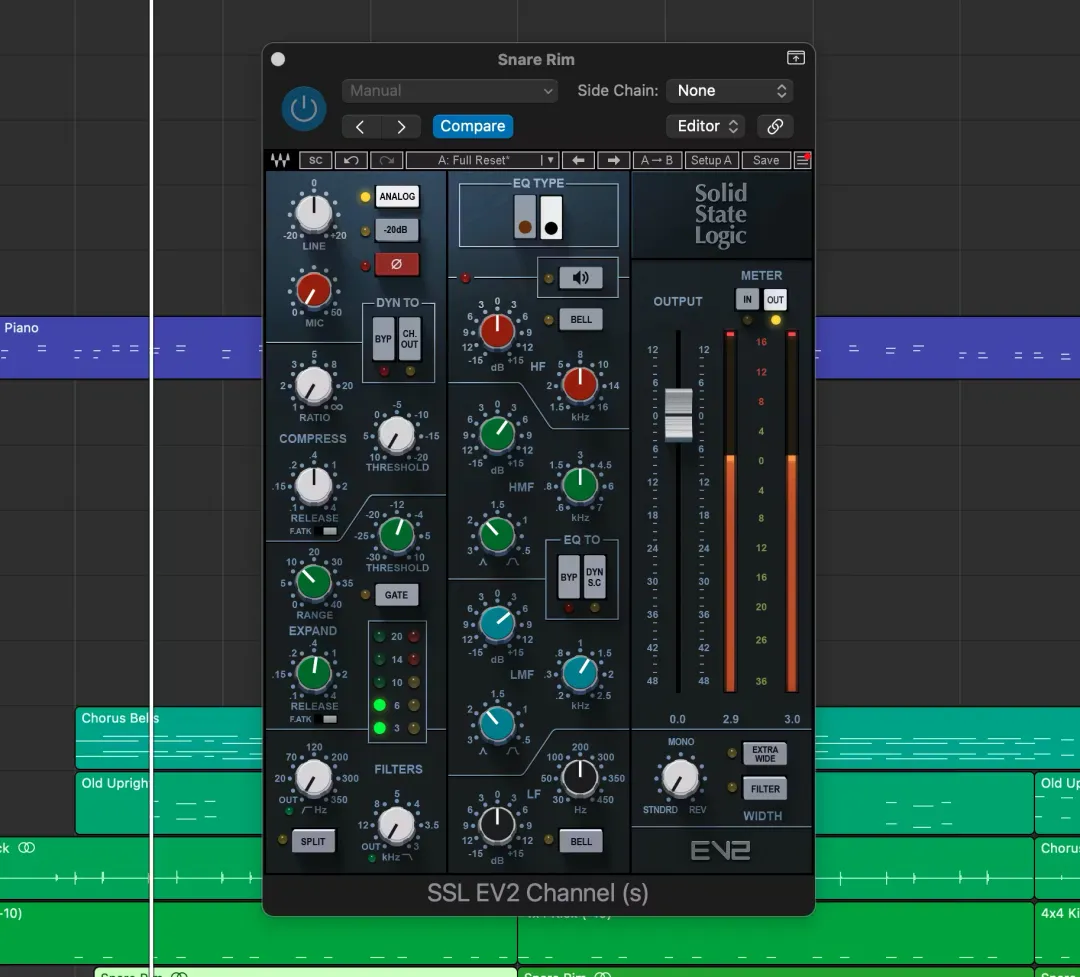The height and width of the screenshot is (977, 1080).
Task: Set meter to OUT
Action: click(x=776, y=300)
